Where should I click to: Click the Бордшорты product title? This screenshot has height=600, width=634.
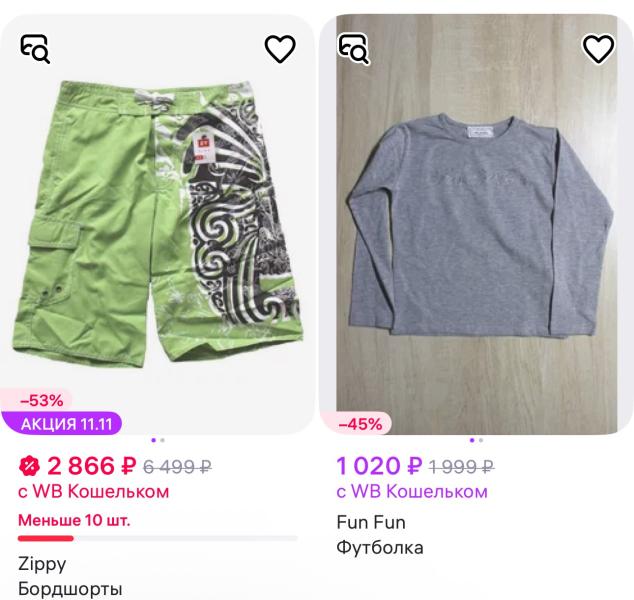pos(70,588)
